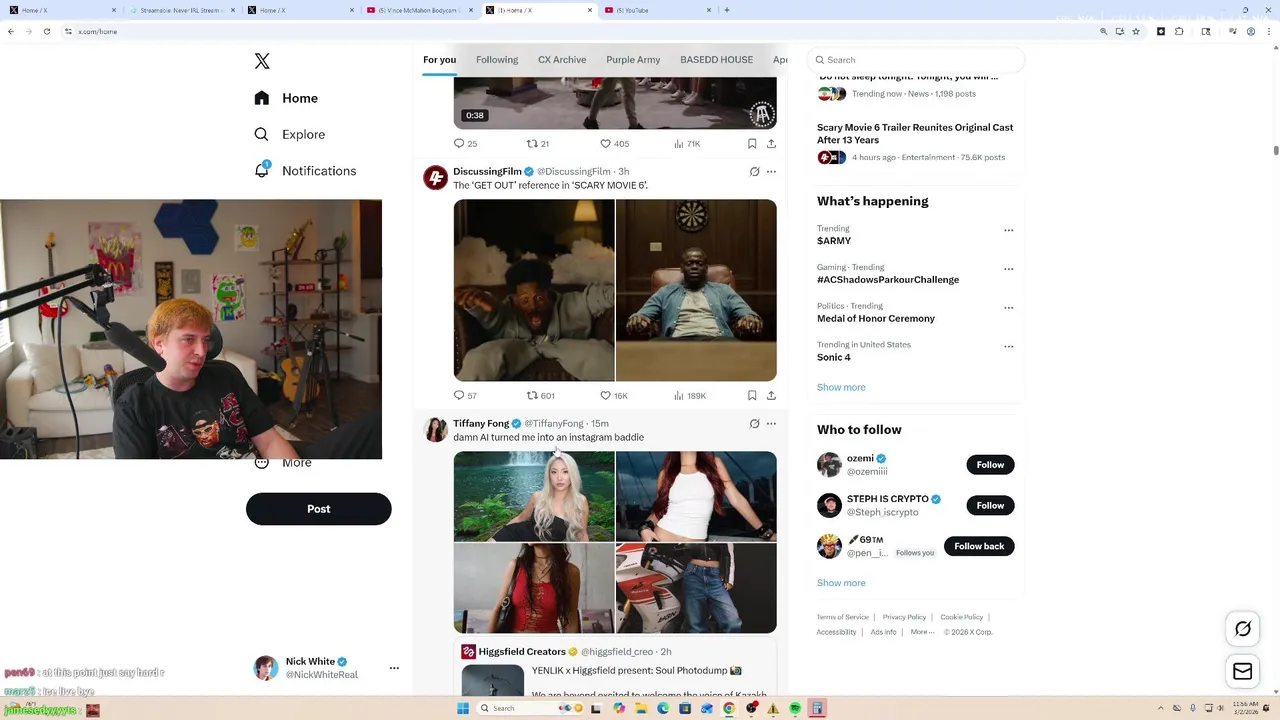
Task: Click the x.com/home address bar
Action: (580, 32)
